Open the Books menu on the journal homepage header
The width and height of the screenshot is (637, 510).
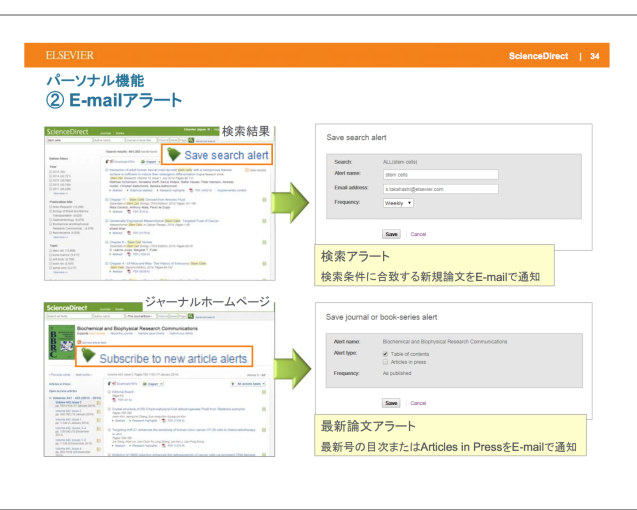tap(119, 309)
